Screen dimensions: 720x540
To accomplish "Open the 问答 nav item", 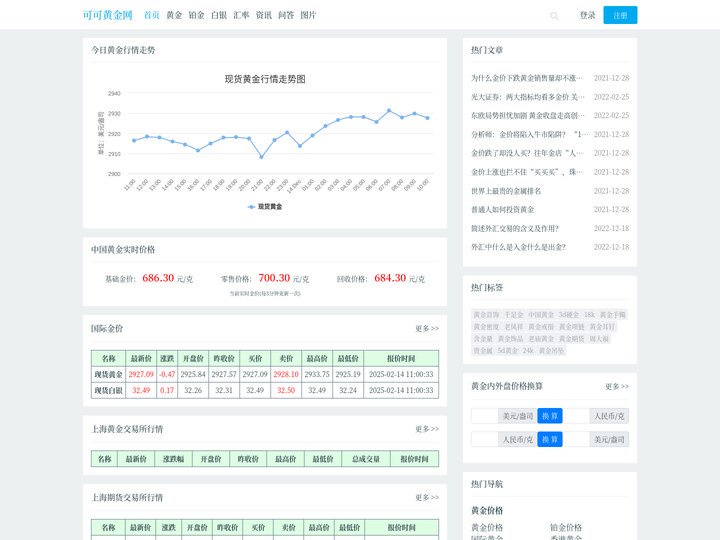I will 286,15.
